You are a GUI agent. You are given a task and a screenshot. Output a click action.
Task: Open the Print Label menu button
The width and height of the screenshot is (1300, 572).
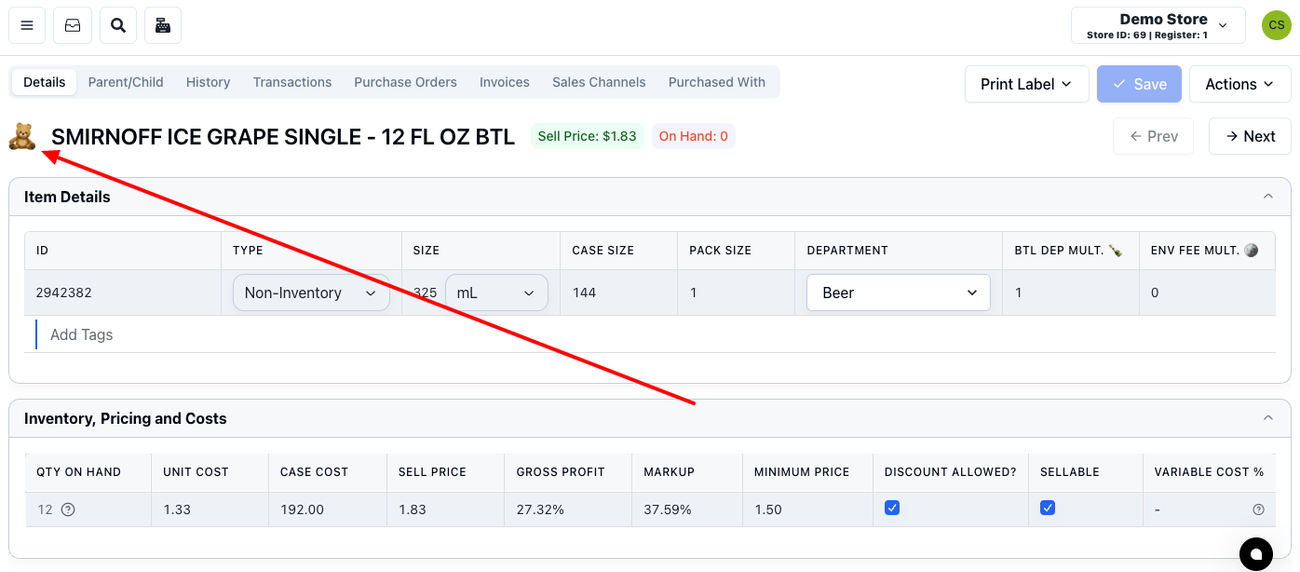pos(1026,84)
